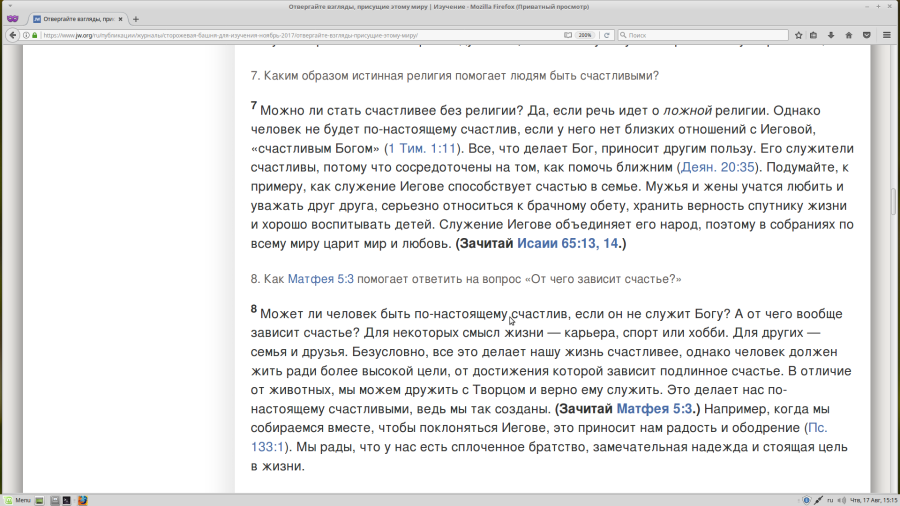Click paragraph number 8 superscript
Viewport: 900px width, 506px height.
(254, 309)
